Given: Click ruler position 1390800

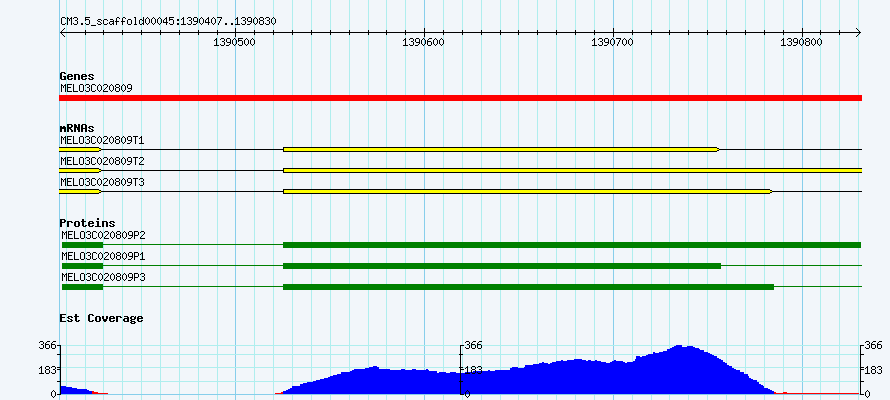Looking at the screenshot, I should click(x=803, y=42).
